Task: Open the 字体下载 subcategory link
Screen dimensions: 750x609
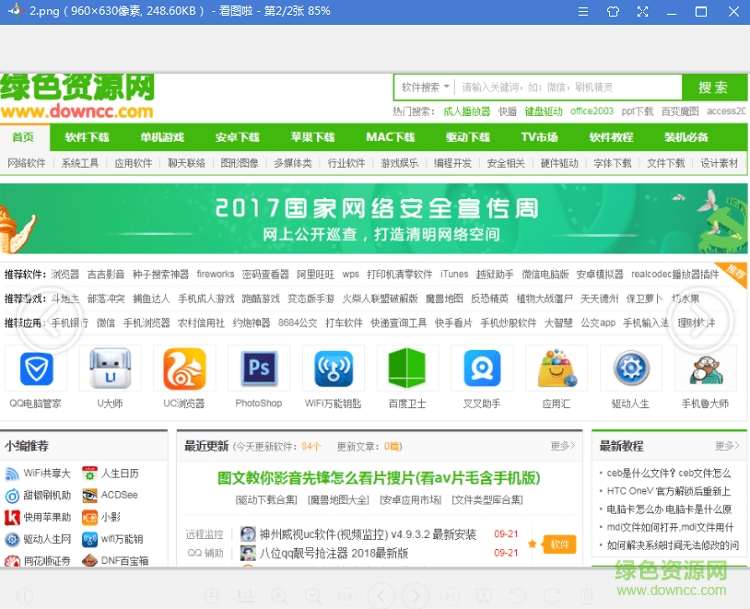Action: point(612,163)
